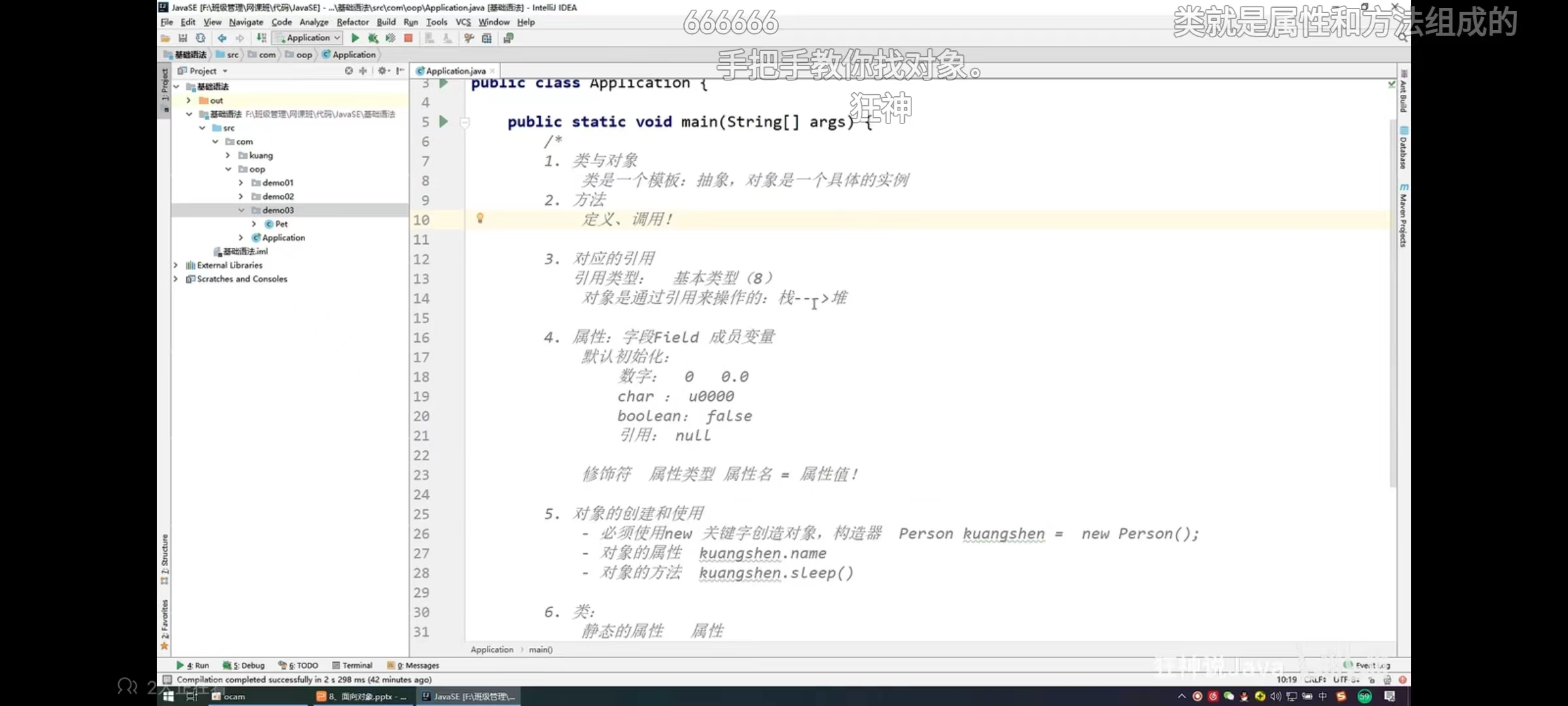Open the Refactor menu
Viewport: 1568px width, 706px height.
352,22
